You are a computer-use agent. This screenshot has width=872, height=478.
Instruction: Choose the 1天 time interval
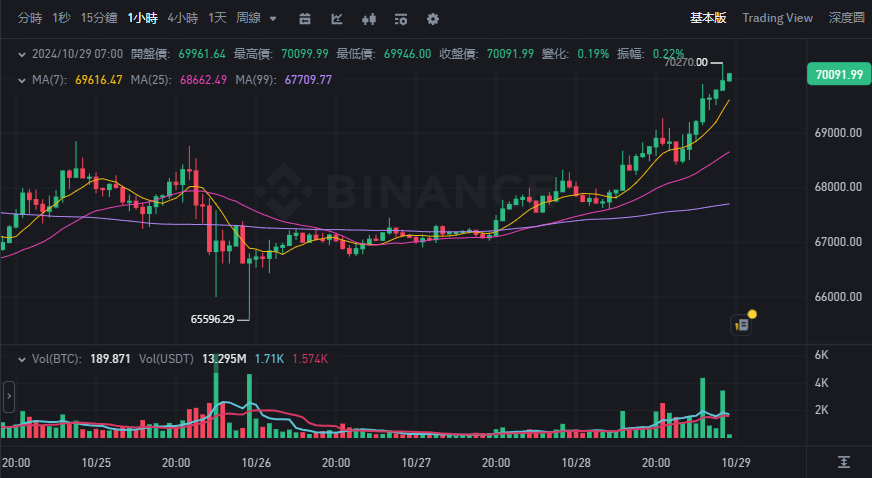(217, 18)
